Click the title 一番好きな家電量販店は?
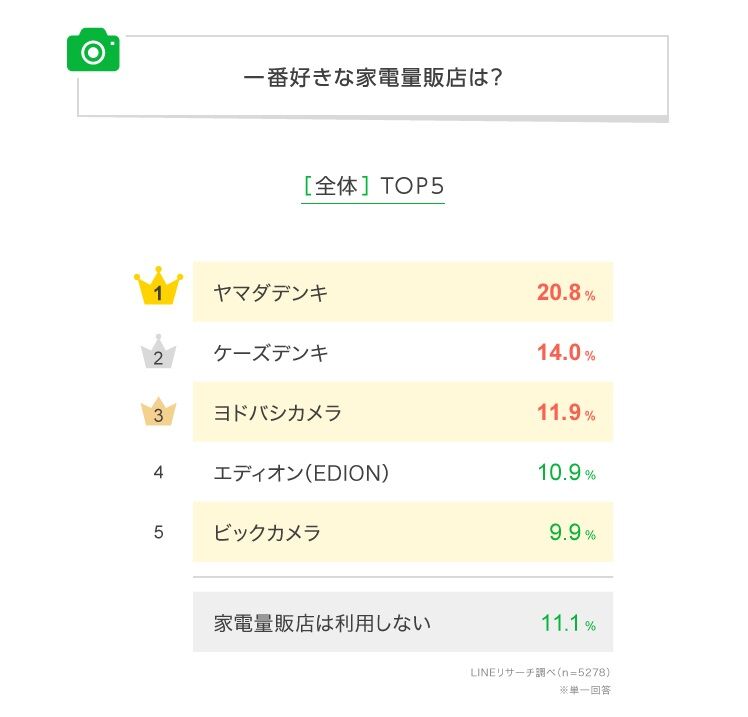Image resolution: width=748 pixels, height=717 pixels. (x=372, y=77)
